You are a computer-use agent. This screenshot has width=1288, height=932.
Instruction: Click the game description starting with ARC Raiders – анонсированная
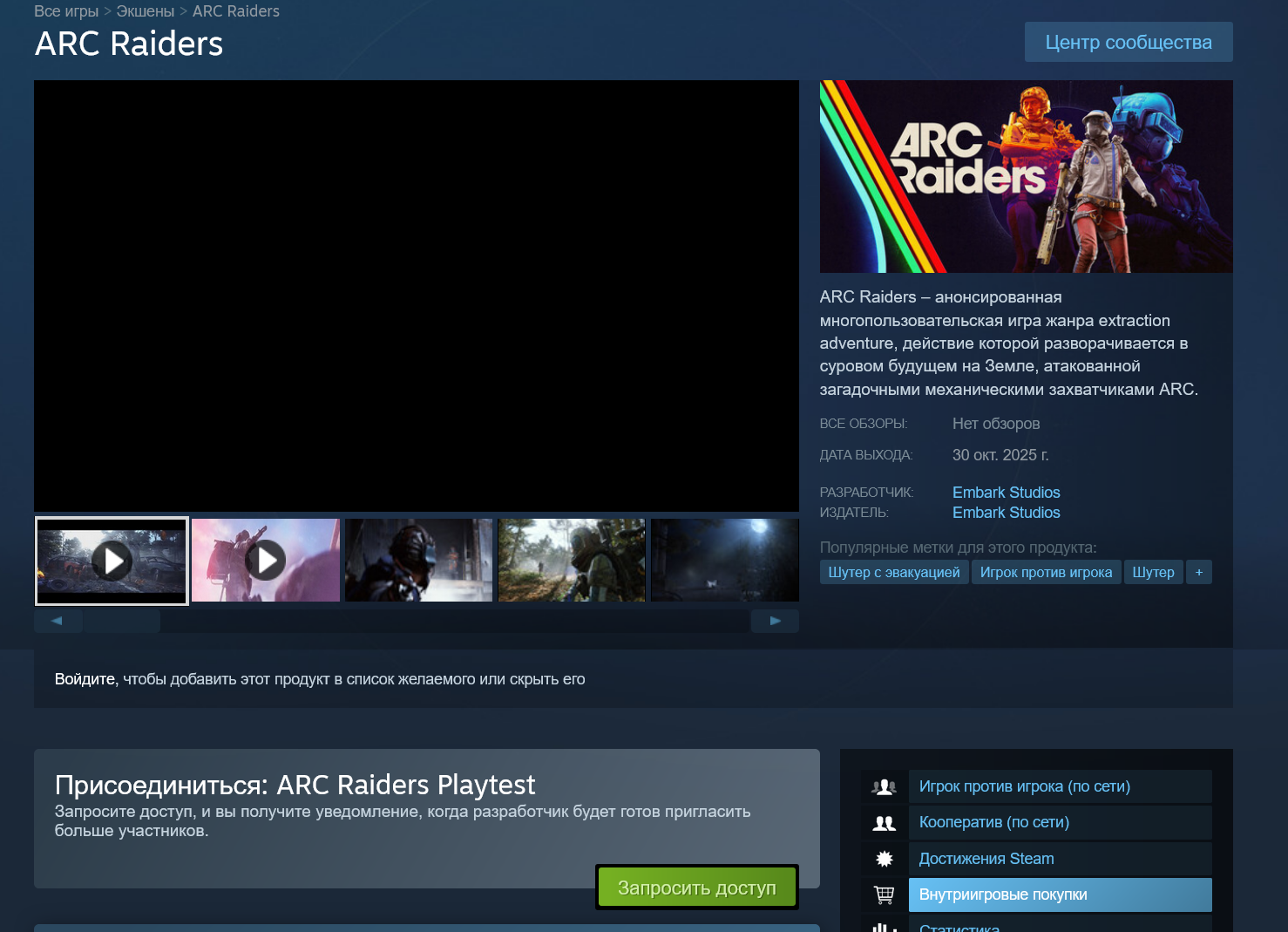pyautogui.click(x=1009, y=344)
